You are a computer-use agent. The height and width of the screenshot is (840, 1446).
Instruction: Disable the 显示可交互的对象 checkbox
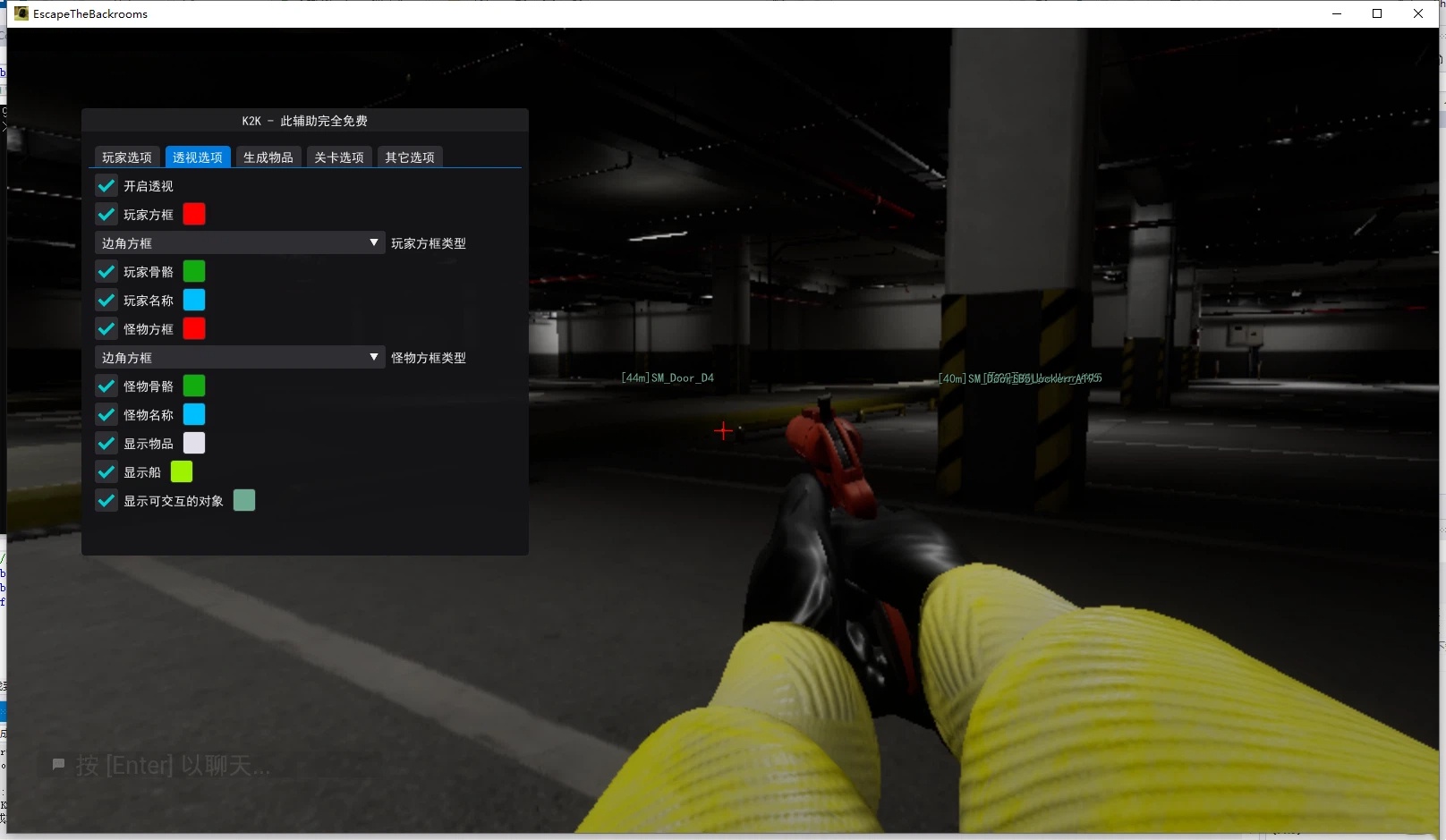click(106, 501)
